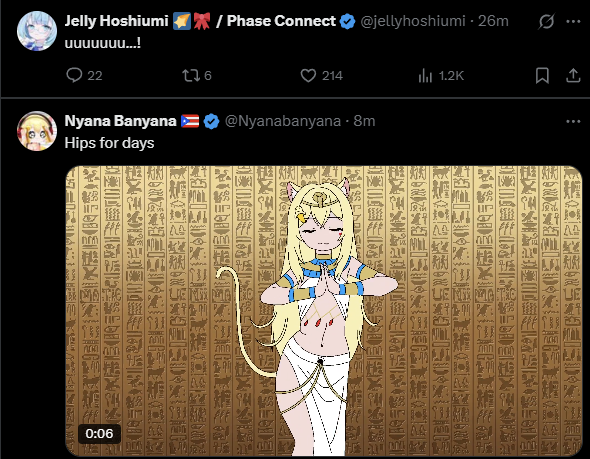Open Nyana Banyana display name link
Image resolution: width=590 pixels, height=459 pixels.
click(120, 121)
